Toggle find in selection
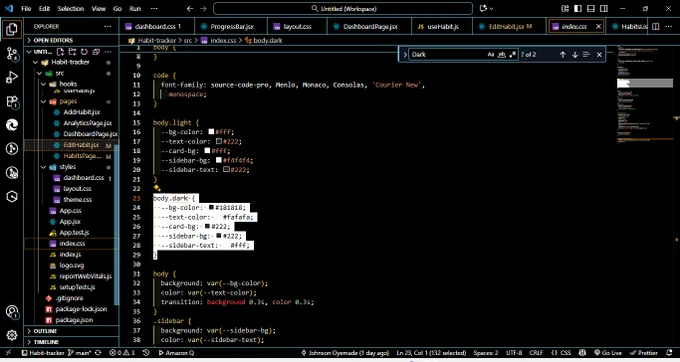The height and width of the screenshot is (362, 680). pos(586,55)
